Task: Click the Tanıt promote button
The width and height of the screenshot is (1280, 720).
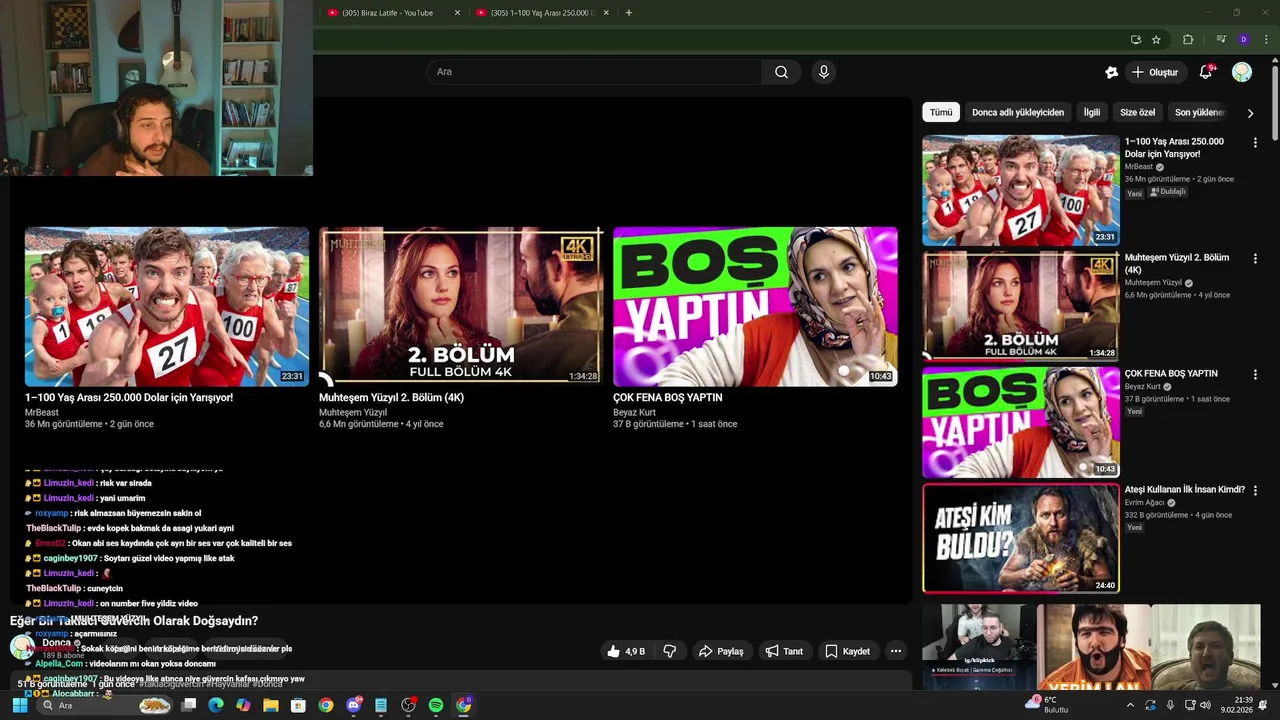Action: point(784,651)
